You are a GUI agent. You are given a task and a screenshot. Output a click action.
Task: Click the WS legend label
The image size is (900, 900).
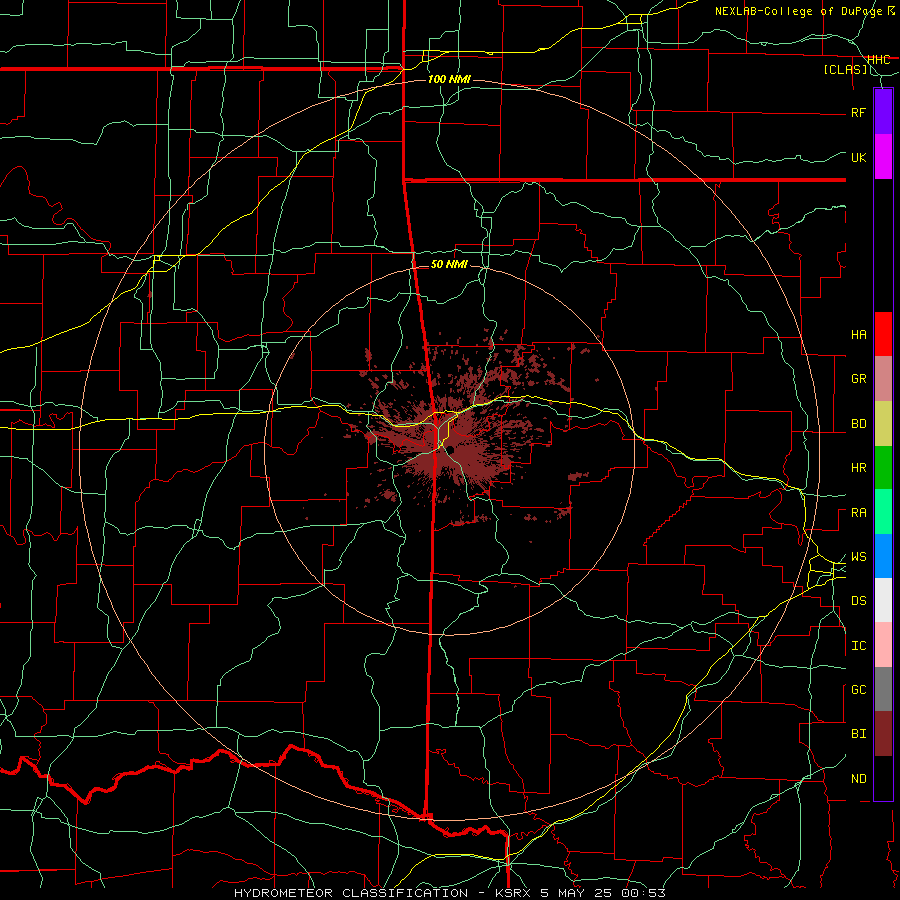click(859, 557)
